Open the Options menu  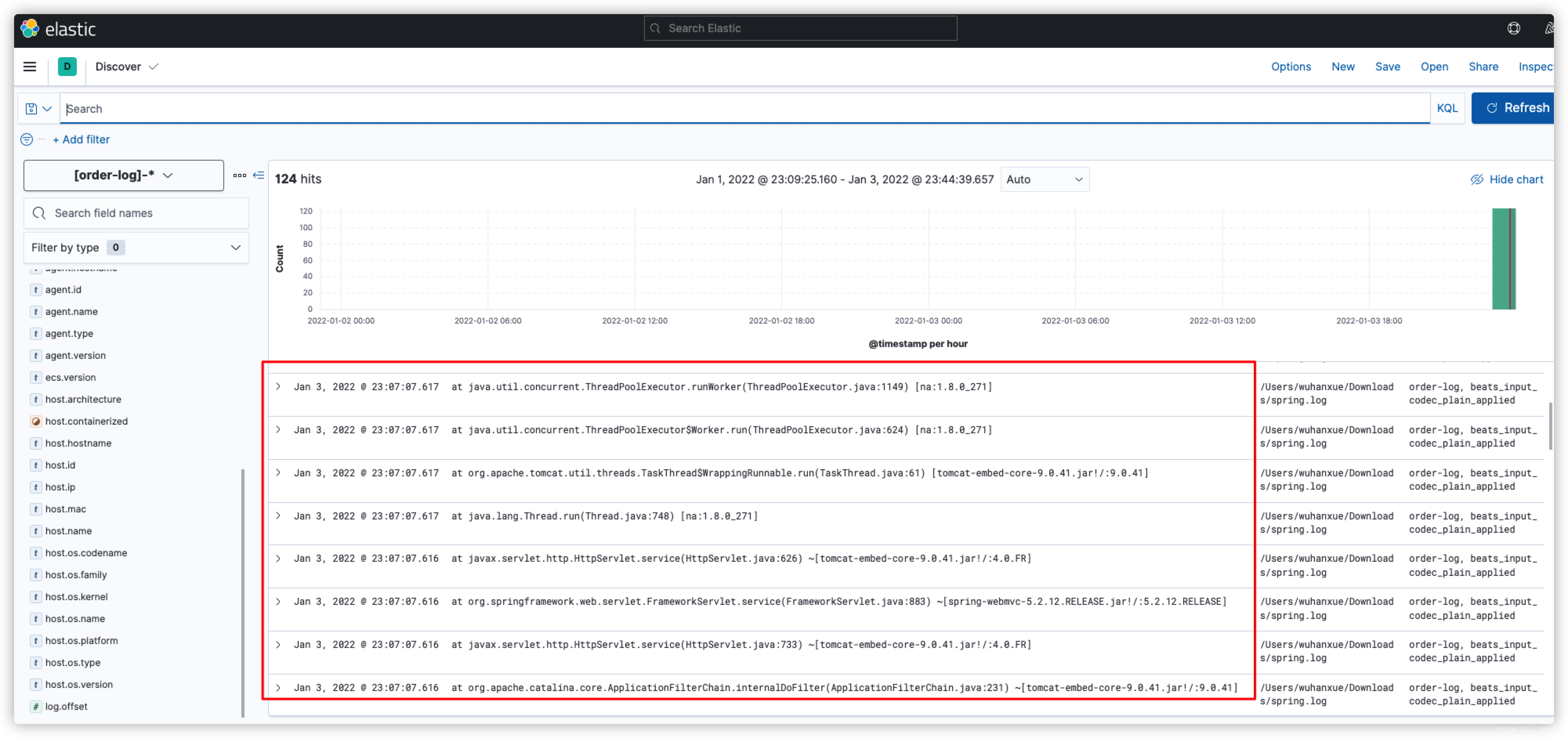[1291, 66]
